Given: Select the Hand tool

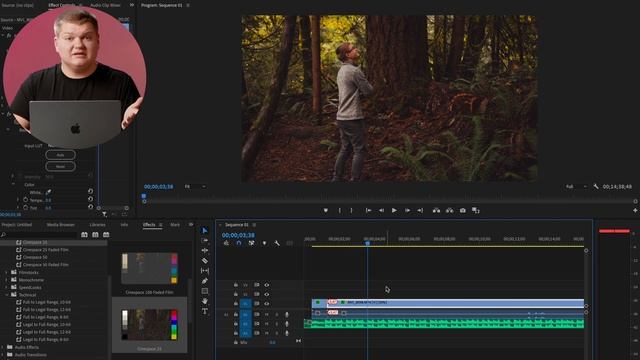Looking at the screenshot, I should 205,301.
